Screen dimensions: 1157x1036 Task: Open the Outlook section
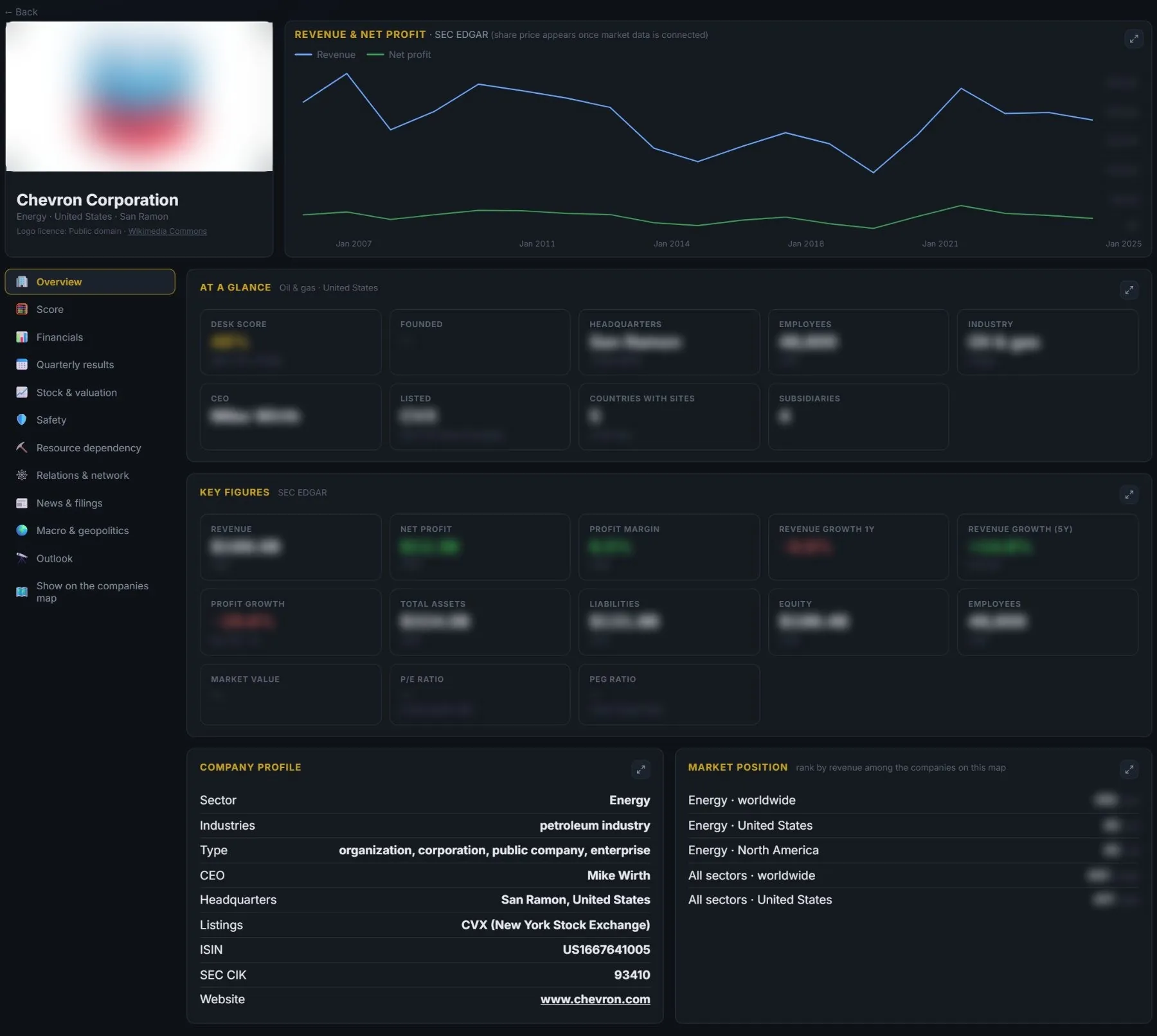click(x=90, y=558)
